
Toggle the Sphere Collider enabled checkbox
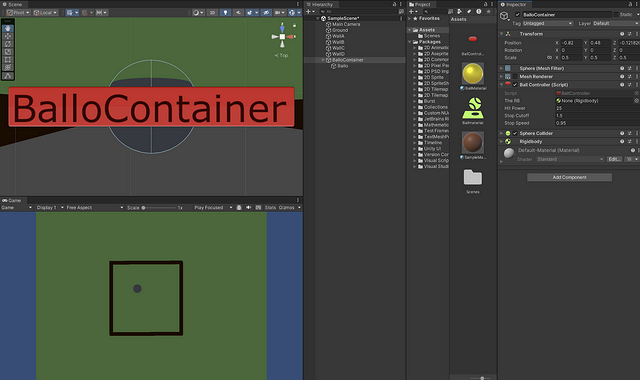click(515, 133)
